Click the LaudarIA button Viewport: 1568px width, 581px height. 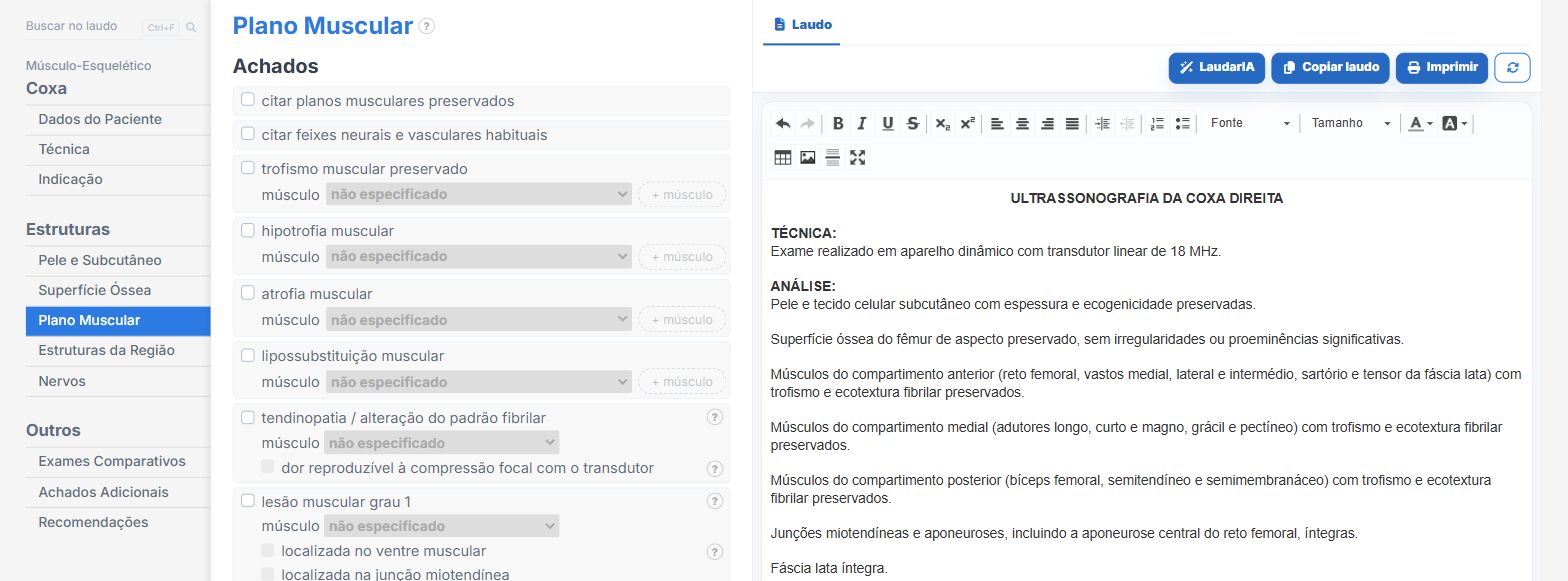1217,68
